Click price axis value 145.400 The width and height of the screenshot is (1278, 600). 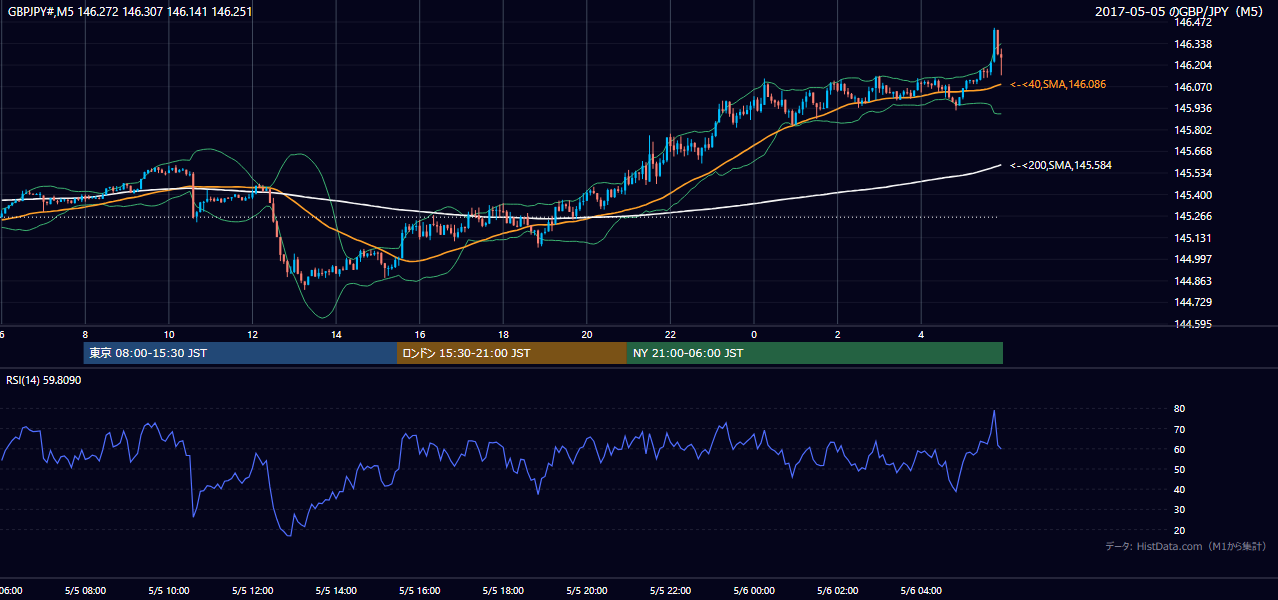(x=1193, y=195)
